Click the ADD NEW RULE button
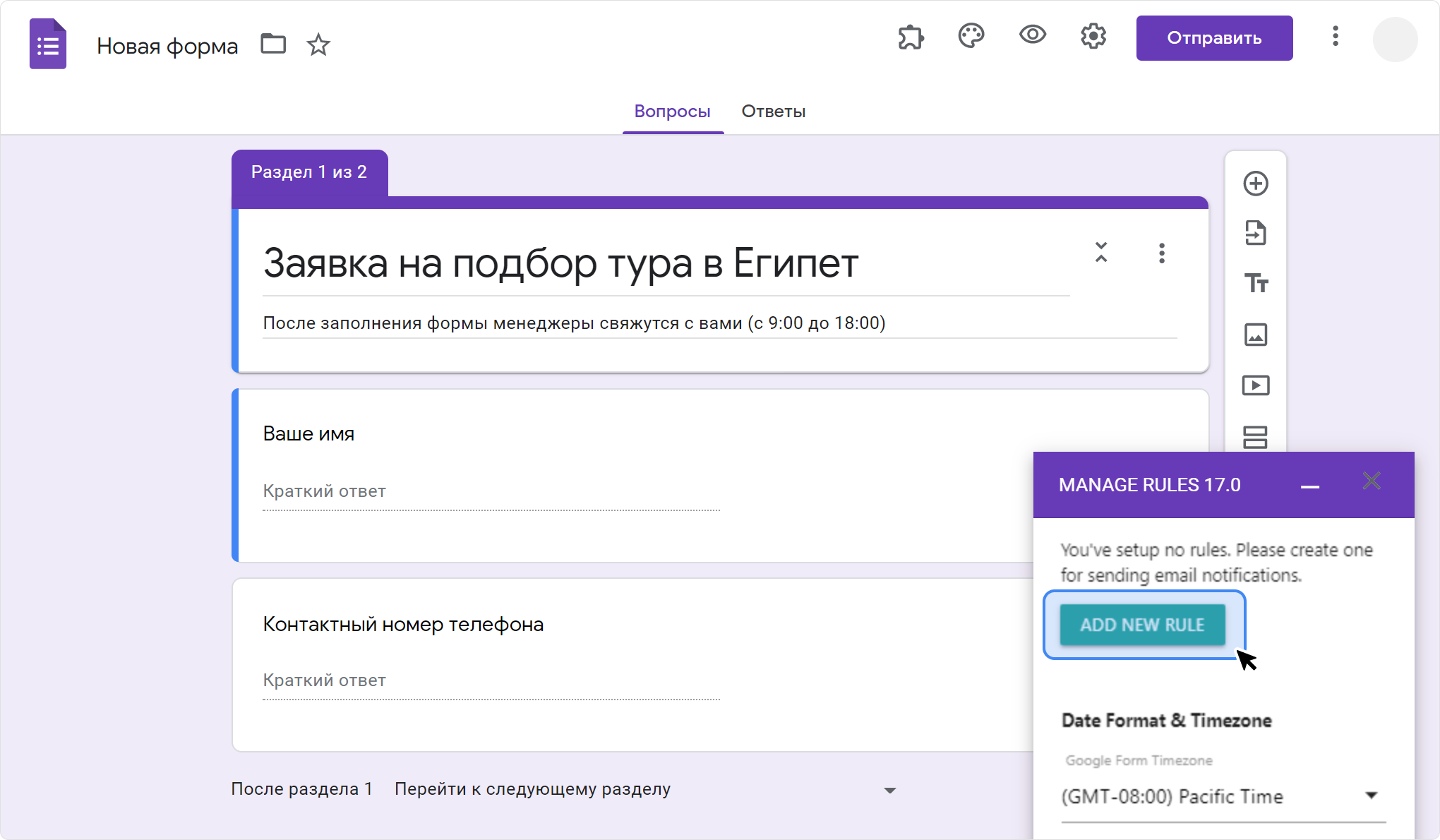Image resolution: width=1440 pixels, height=840 pixels. 1143,625
